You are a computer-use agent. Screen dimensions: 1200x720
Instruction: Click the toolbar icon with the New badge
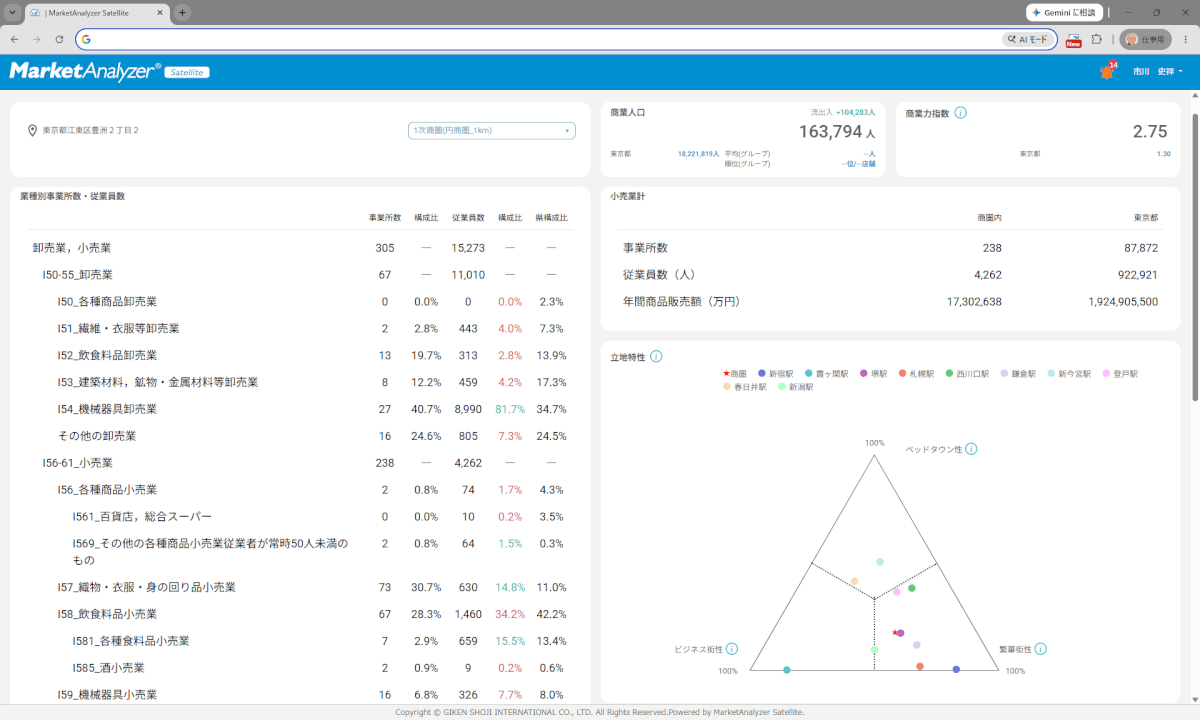tap(1073, 39)
